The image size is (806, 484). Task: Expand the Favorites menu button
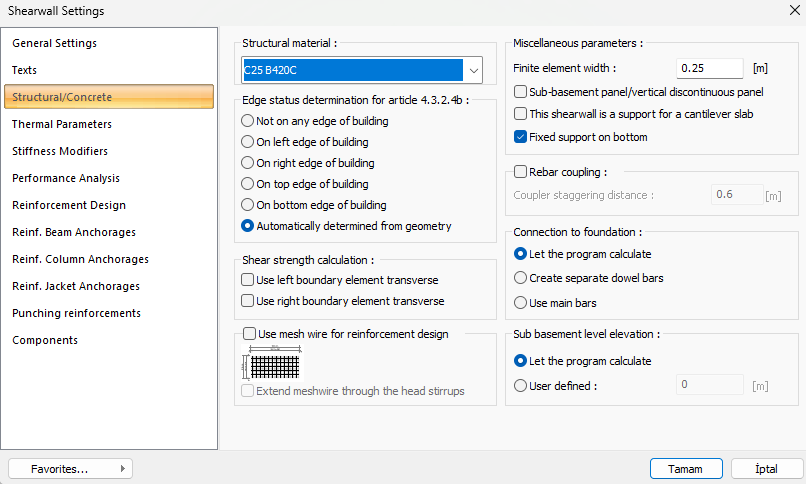click(x=70, y=468)
